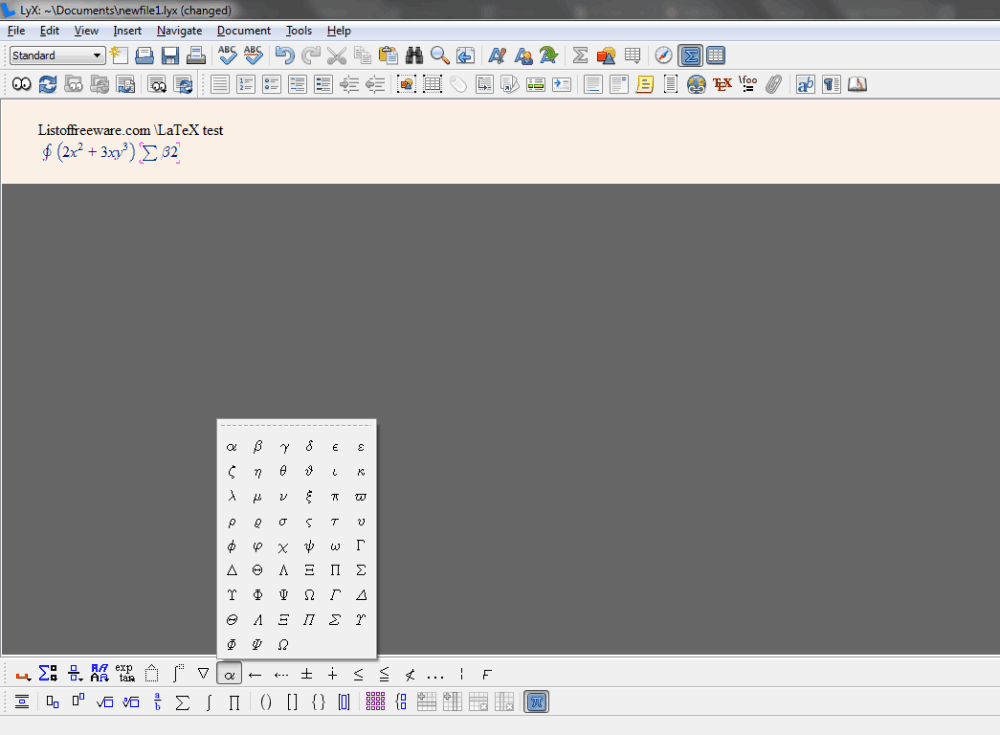Toggle the math panels pi button

[x=536, y=702]
